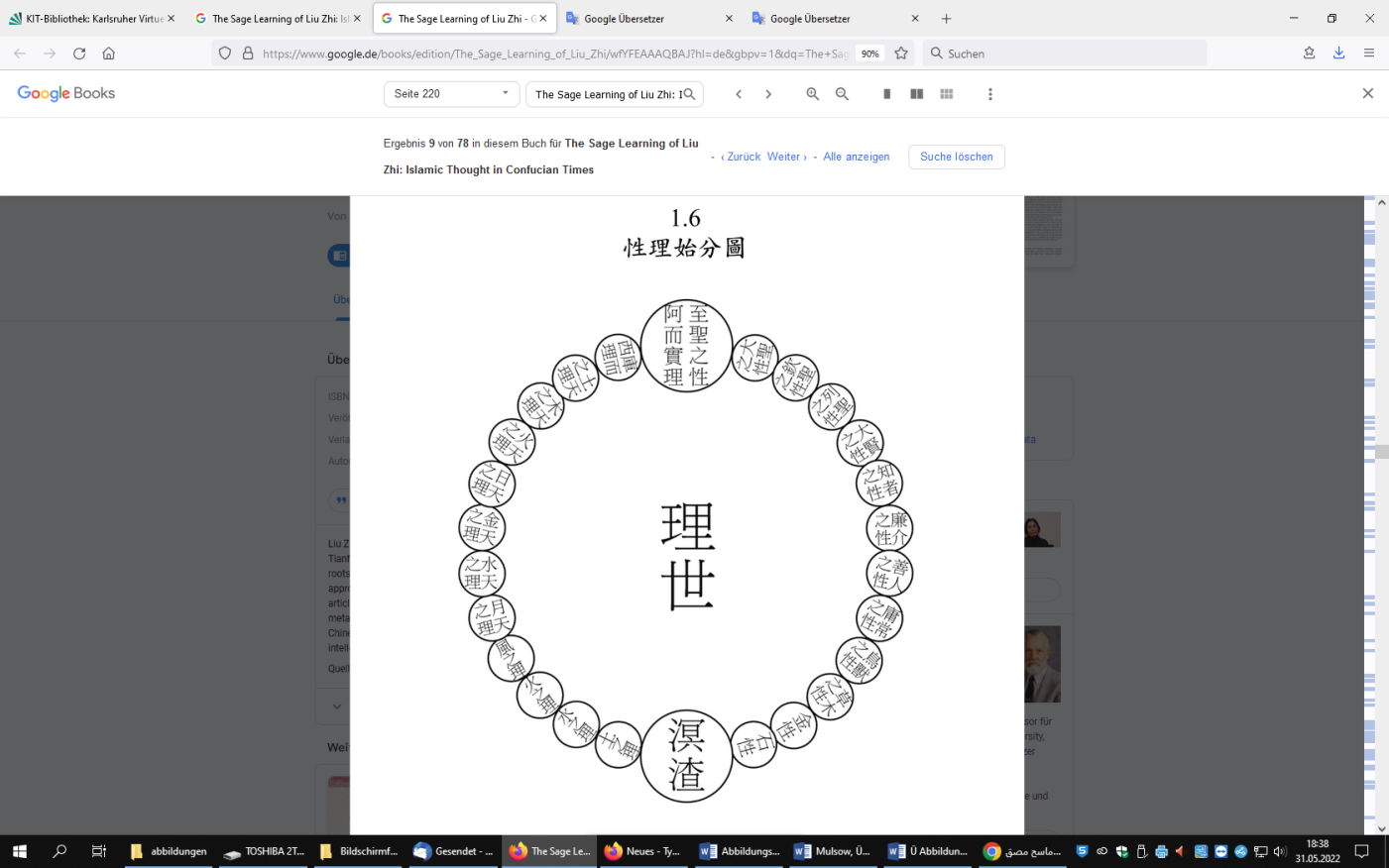1389x868 pixels.
Task: Open Windows Task View
Action: (98, 851)
